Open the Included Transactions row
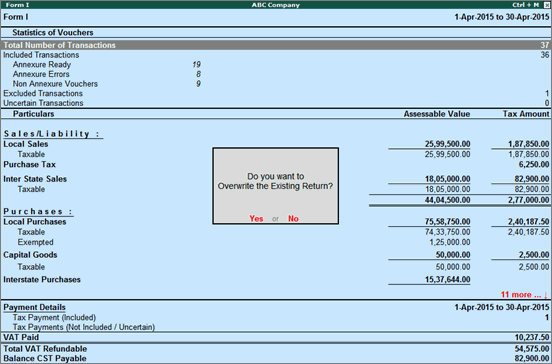 (276, 55)
